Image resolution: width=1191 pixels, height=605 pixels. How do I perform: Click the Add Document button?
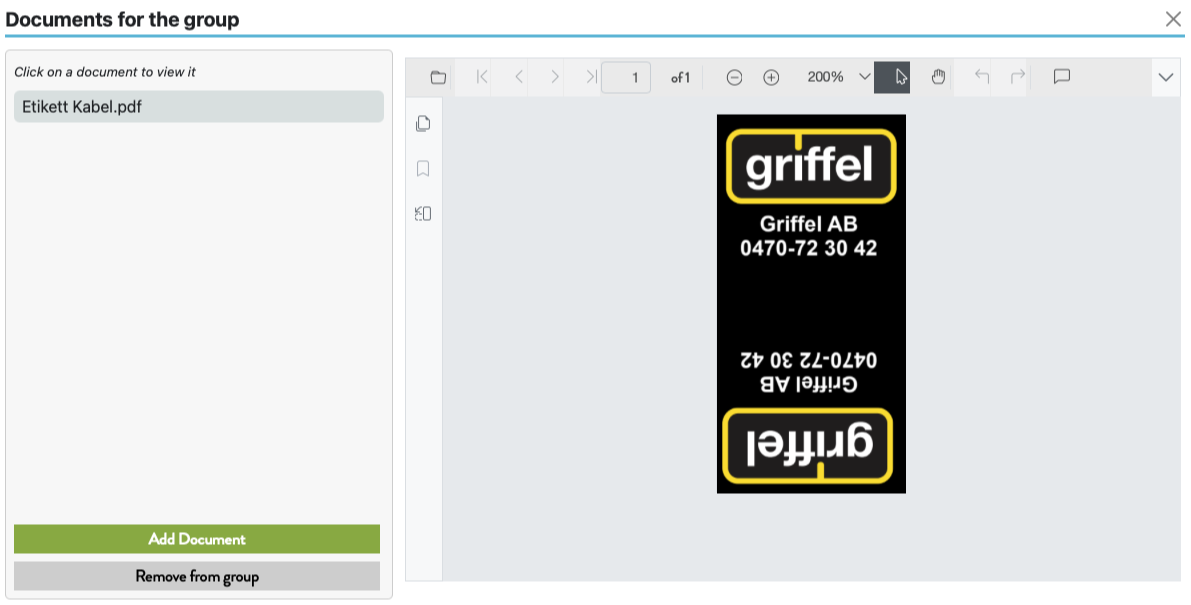coord(197,539)
